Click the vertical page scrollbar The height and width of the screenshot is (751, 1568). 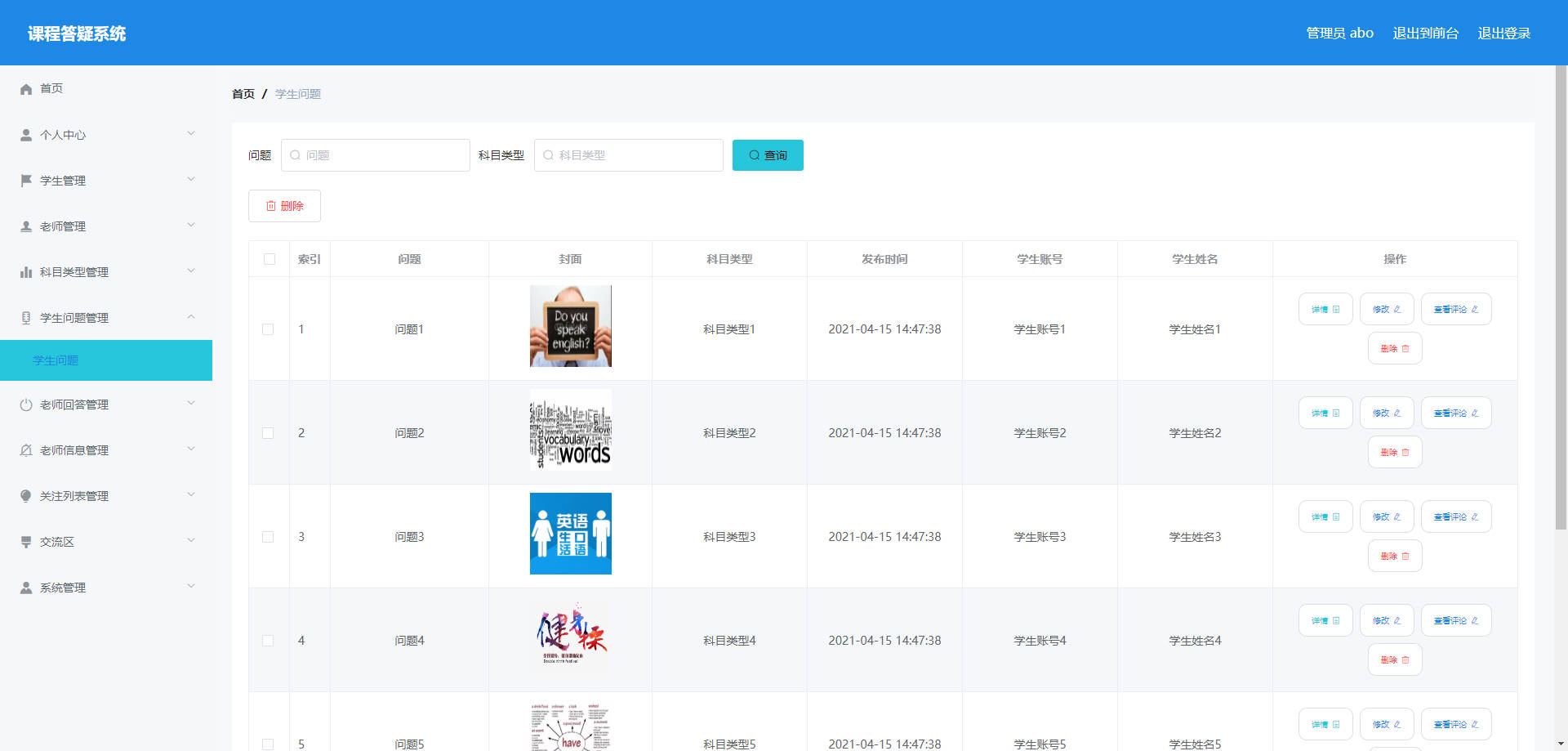pos(1561,298)
